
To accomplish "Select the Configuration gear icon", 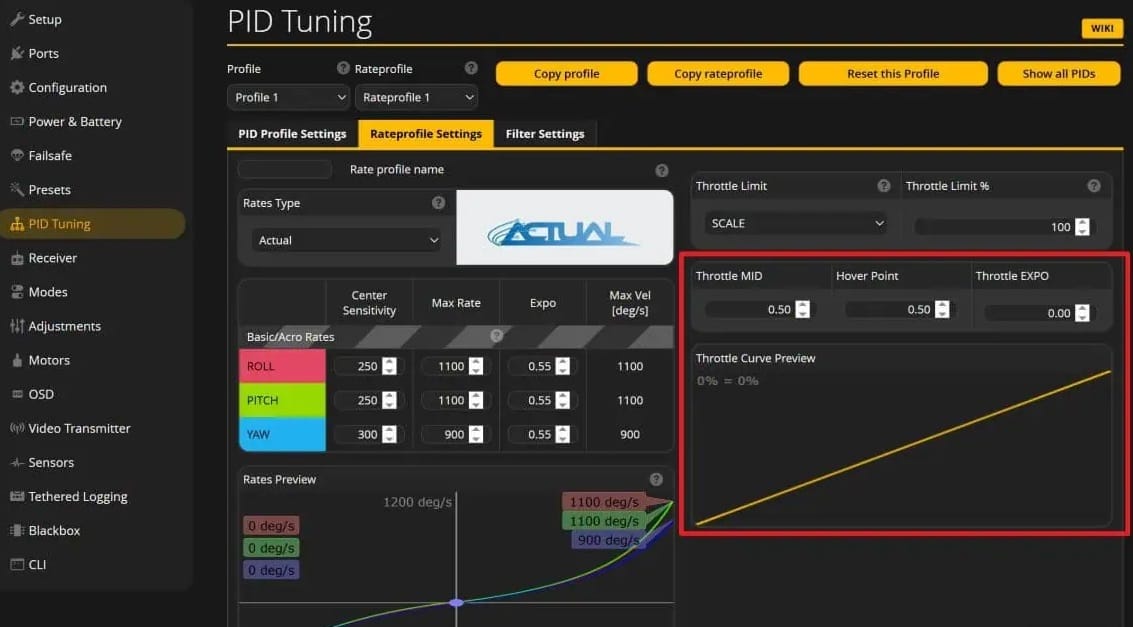I will pyautogui.click(x=16, y=87).
